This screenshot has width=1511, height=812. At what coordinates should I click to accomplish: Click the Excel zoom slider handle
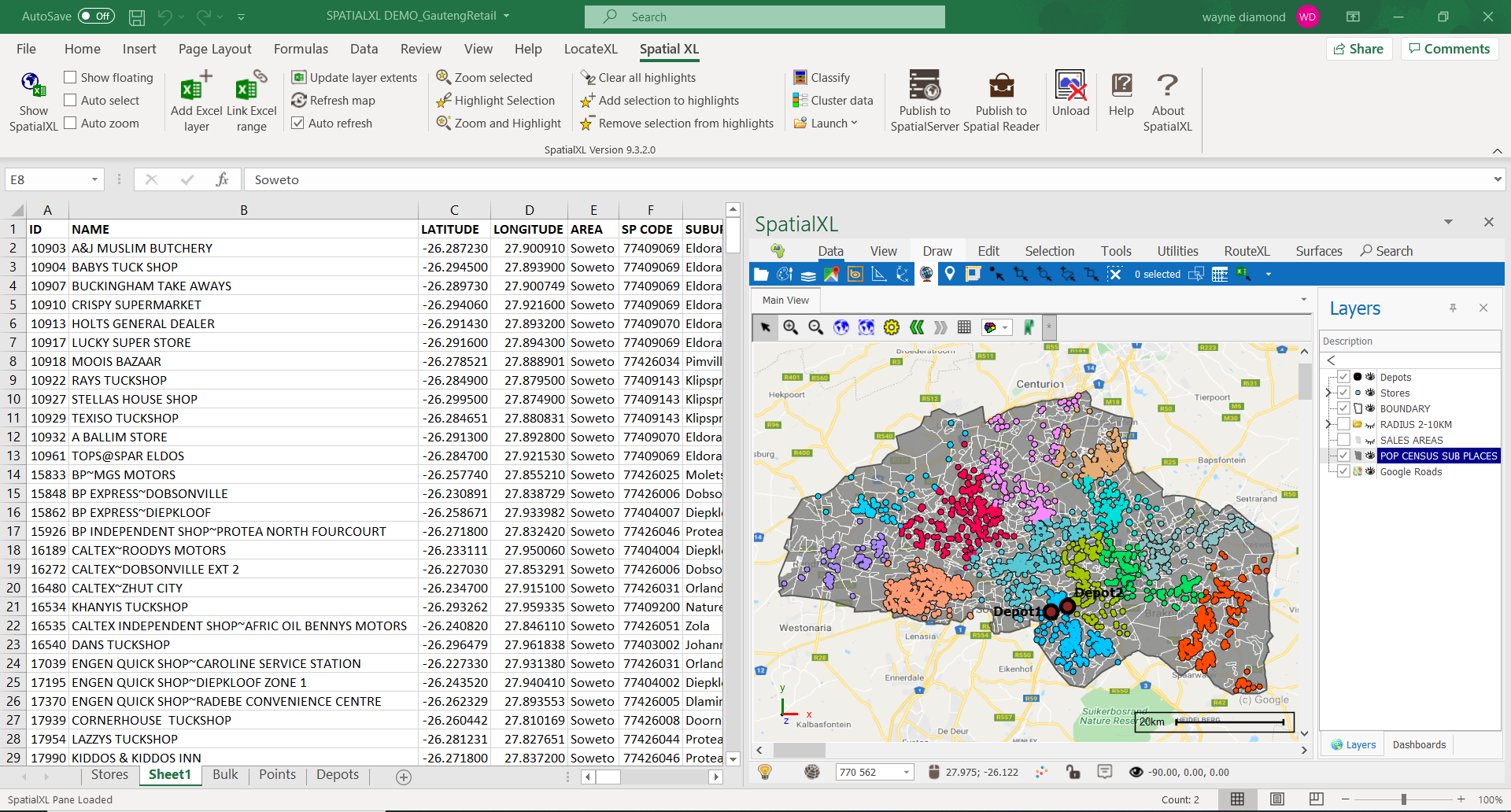point(1403,799)
